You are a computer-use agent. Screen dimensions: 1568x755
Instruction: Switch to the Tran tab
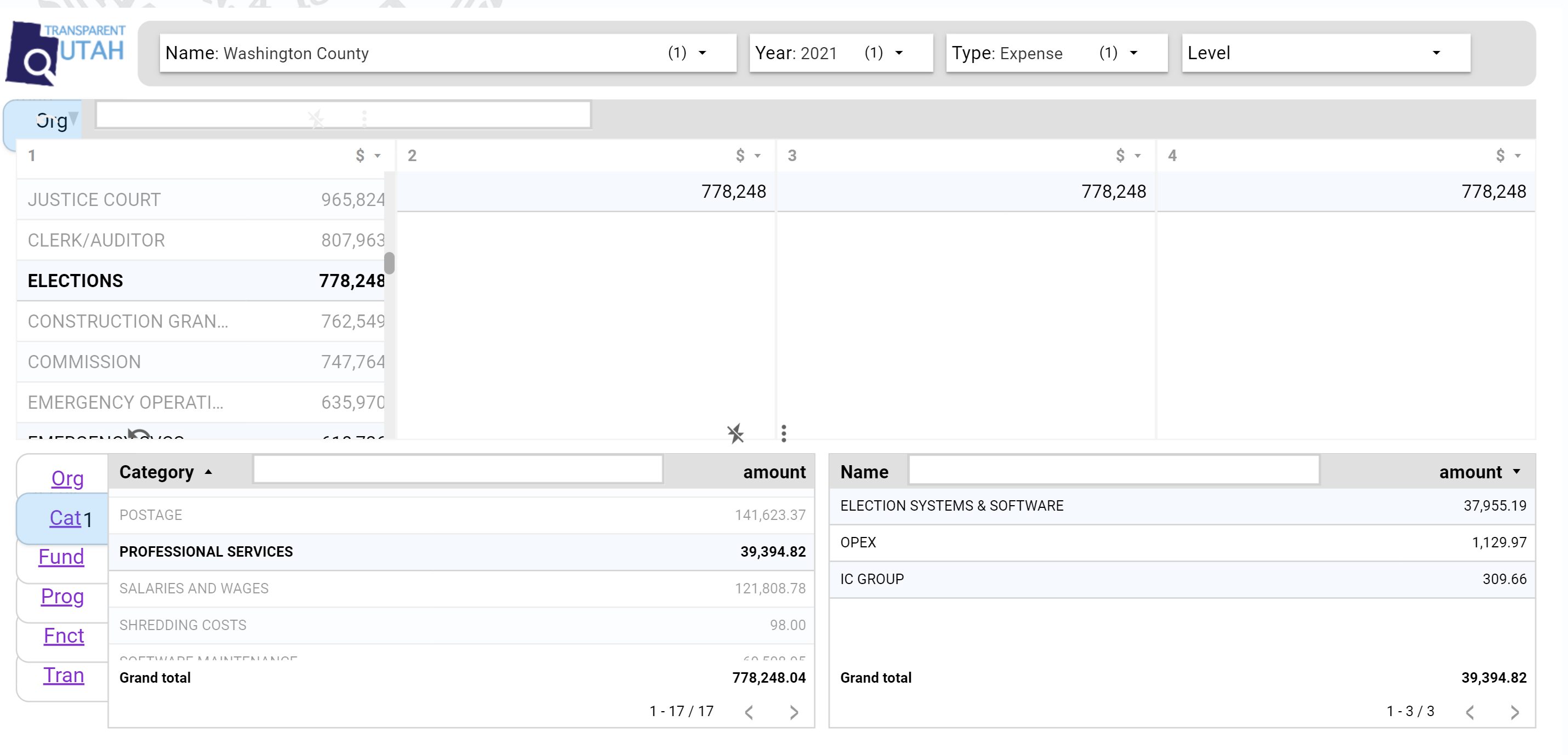tap(64, 674)
